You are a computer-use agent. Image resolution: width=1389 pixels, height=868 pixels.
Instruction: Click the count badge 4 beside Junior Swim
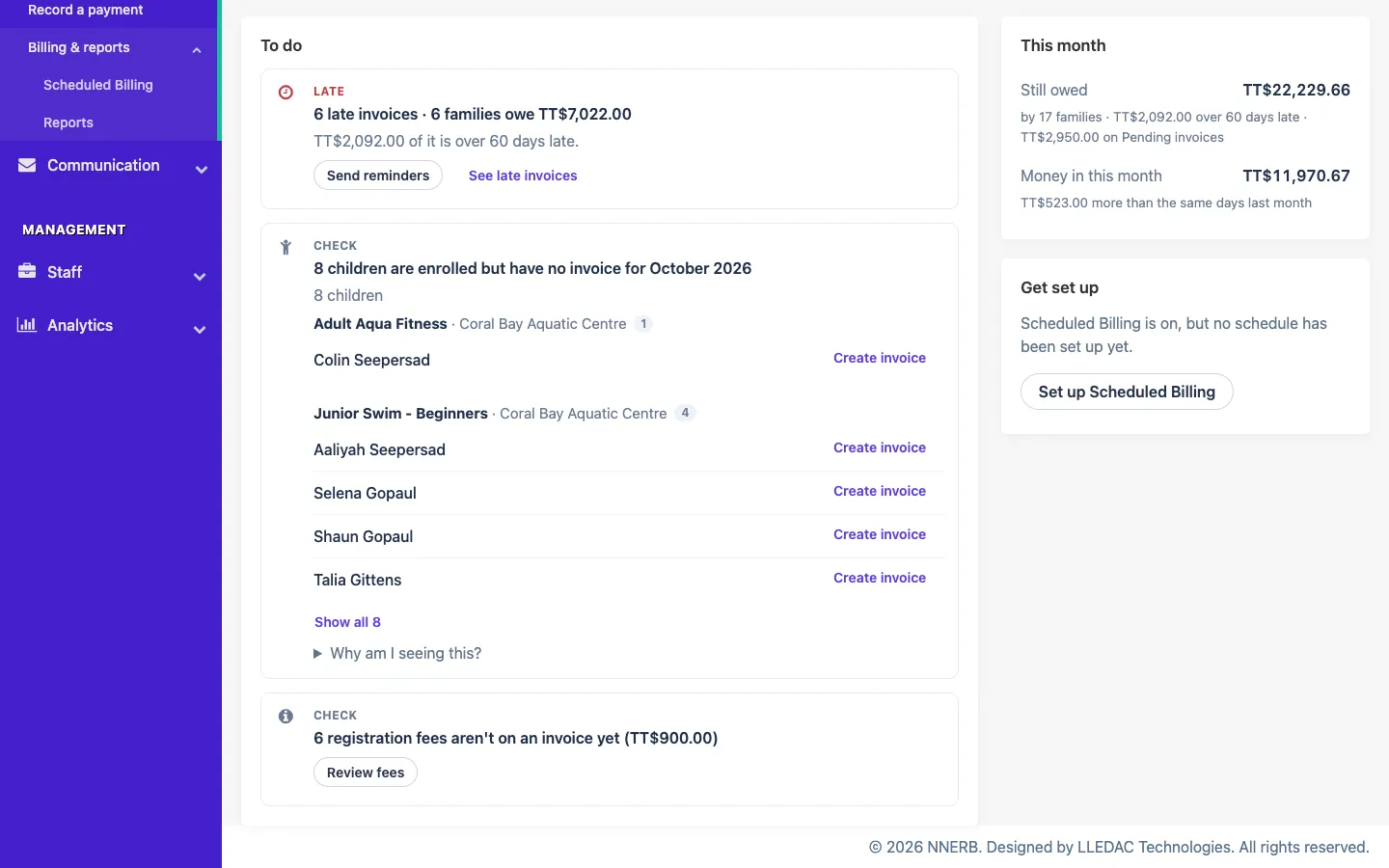pos(685,413)
